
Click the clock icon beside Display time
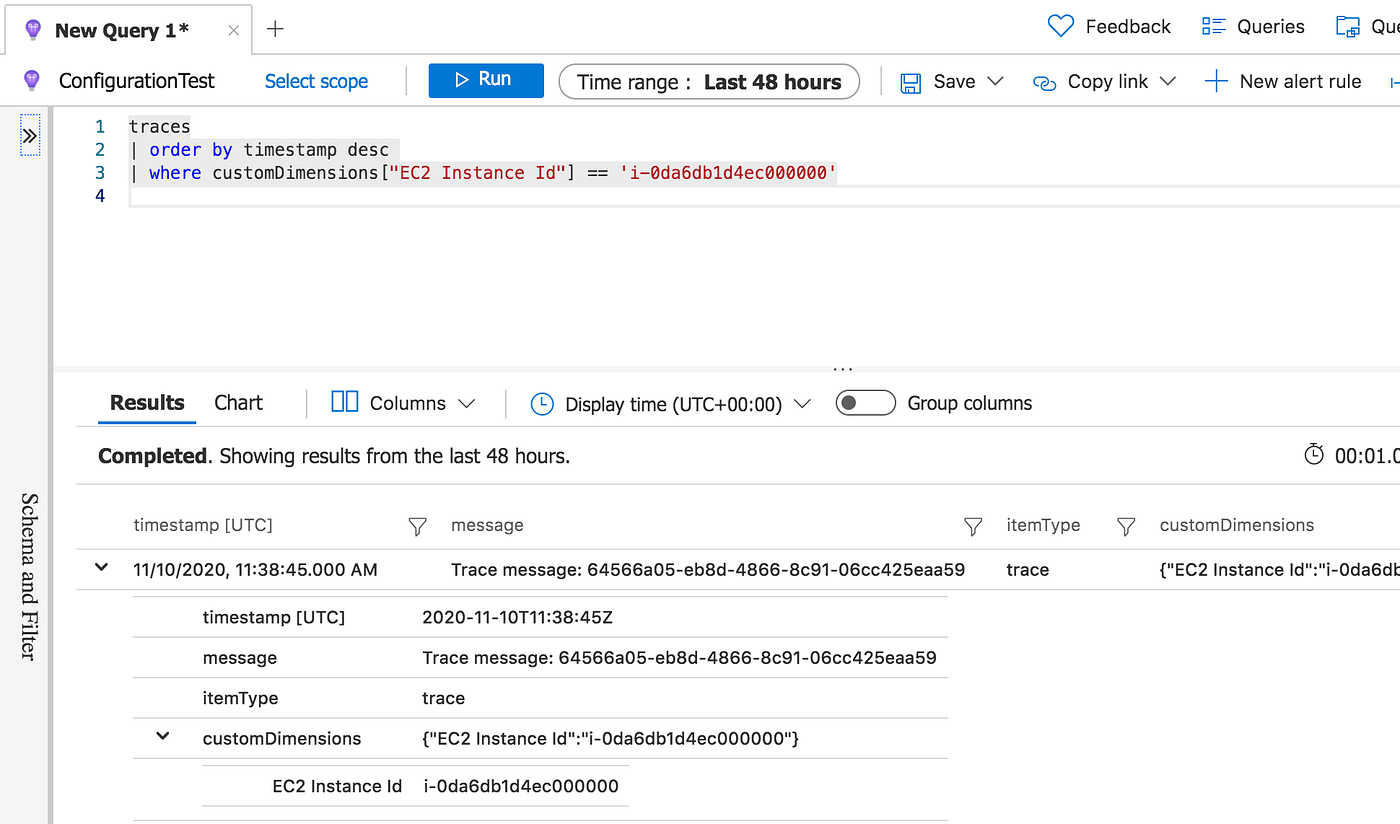[542, 403]
